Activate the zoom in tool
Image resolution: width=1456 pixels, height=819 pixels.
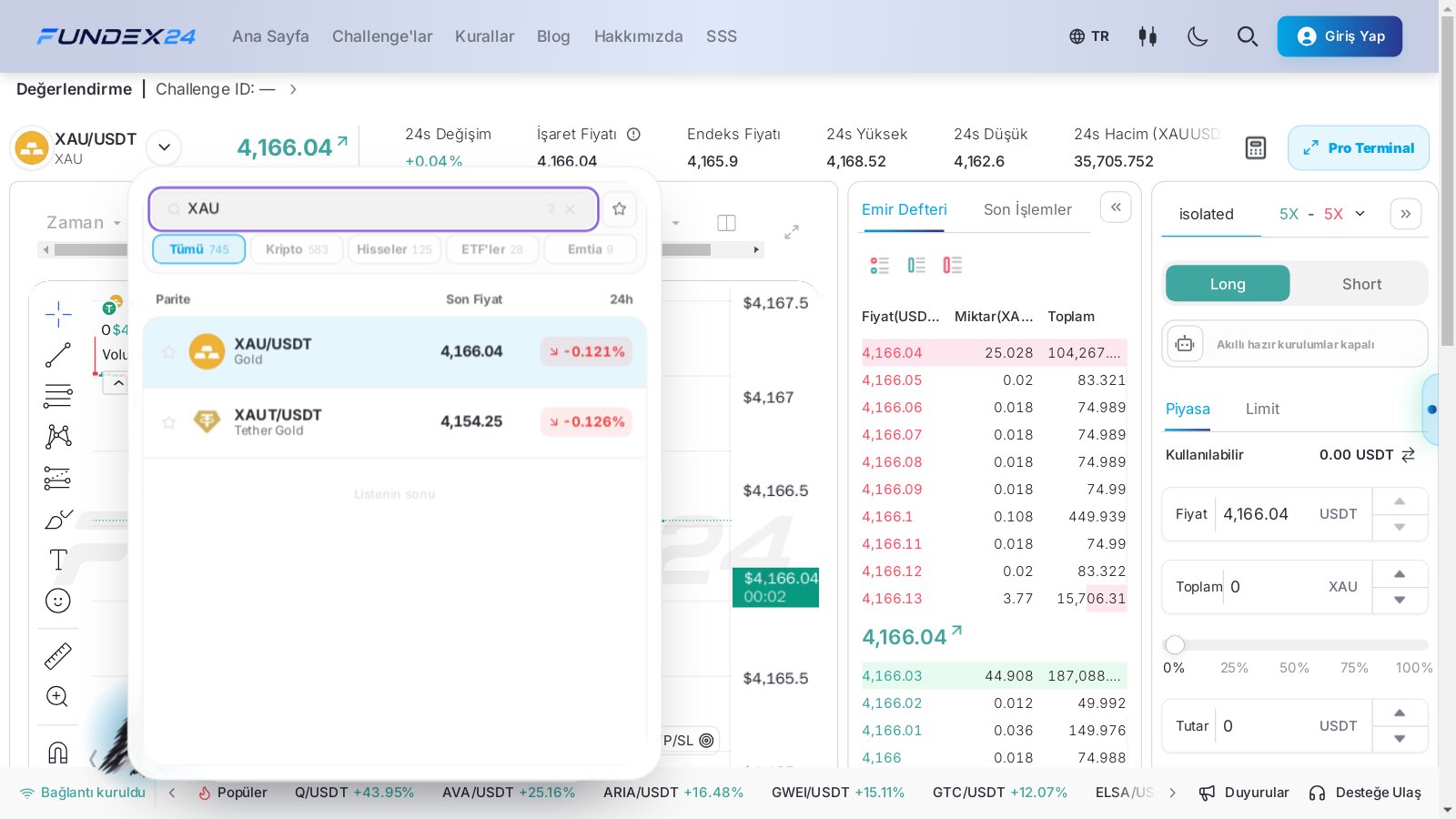coord(57,697)
